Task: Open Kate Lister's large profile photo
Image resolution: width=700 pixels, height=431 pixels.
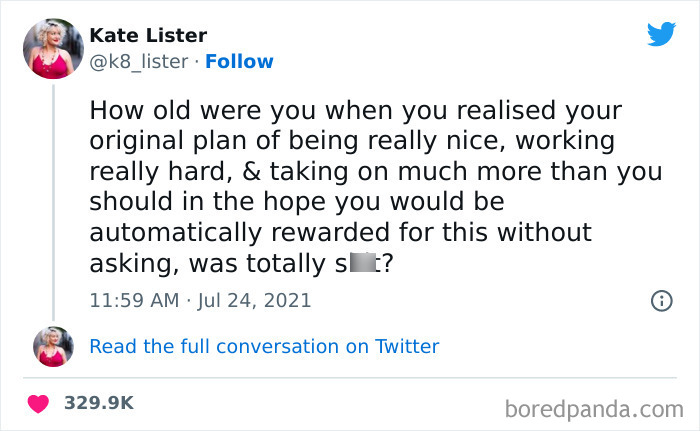Action: coord(53,48)
